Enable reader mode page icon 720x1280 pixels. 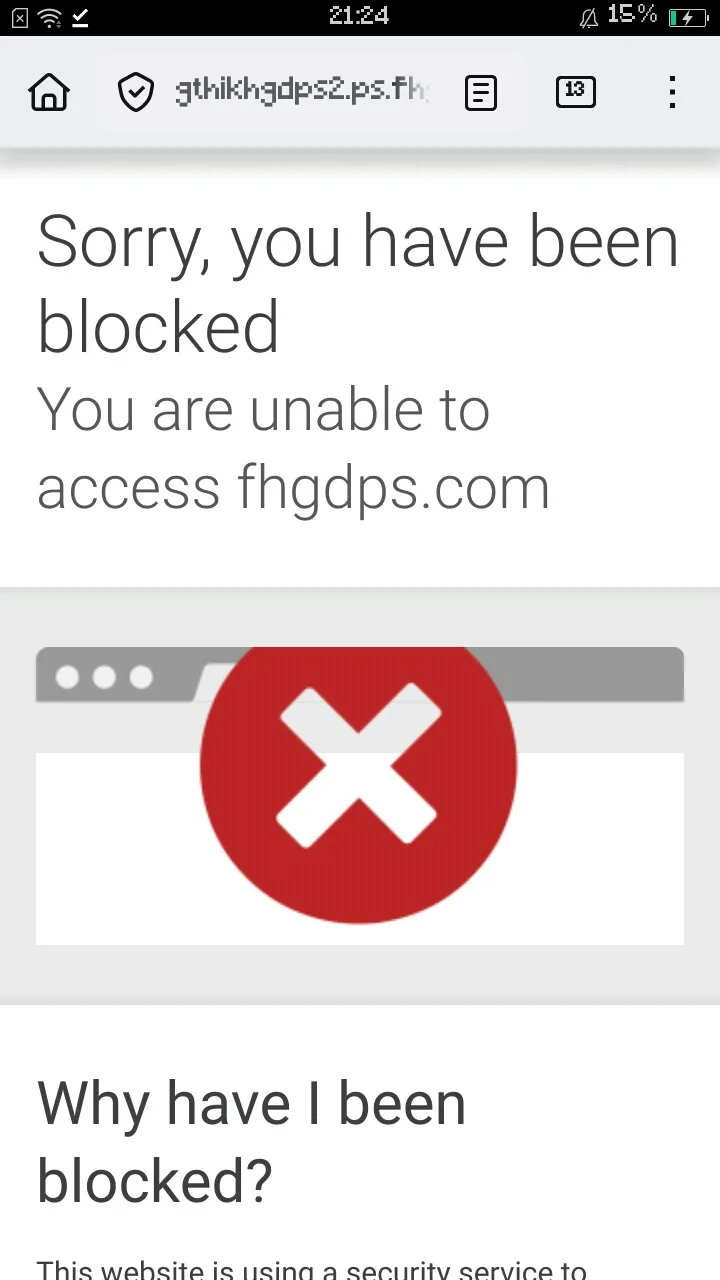click(481, 93)
